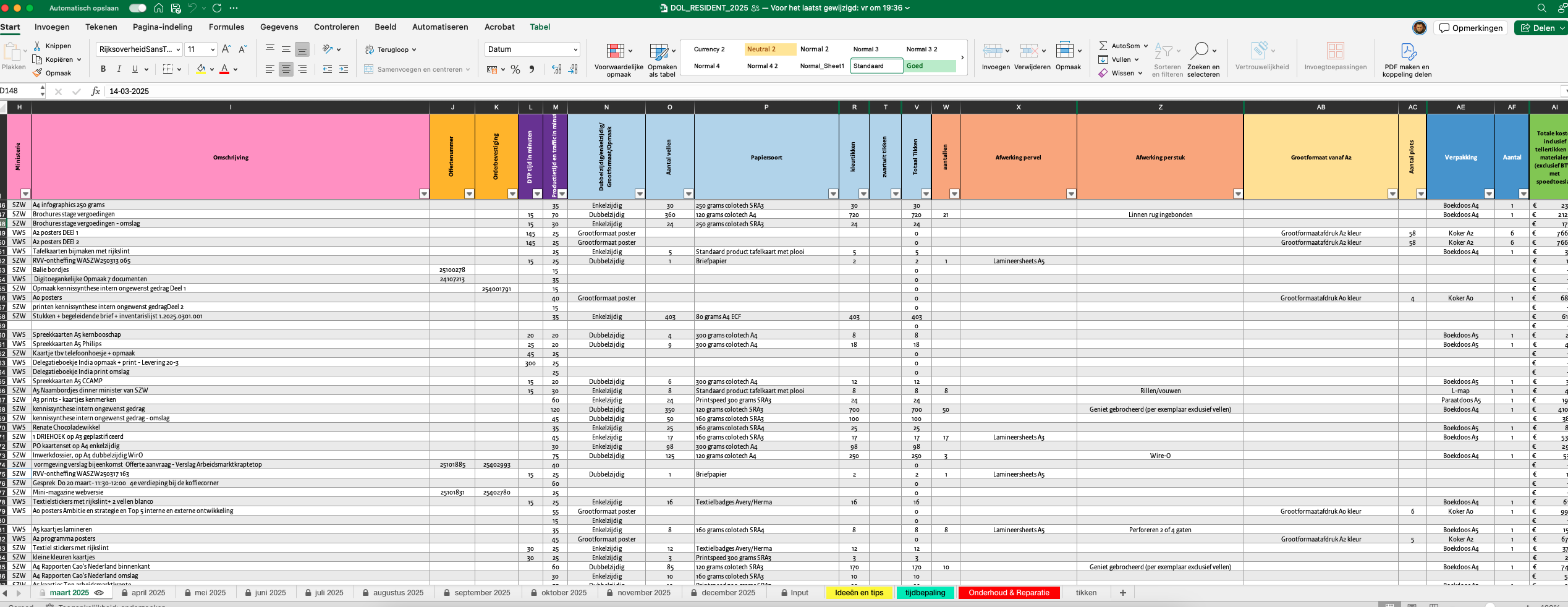Open Omschrijving column filter dropdown
The image size is (1568, 607).
click(424, 194)
